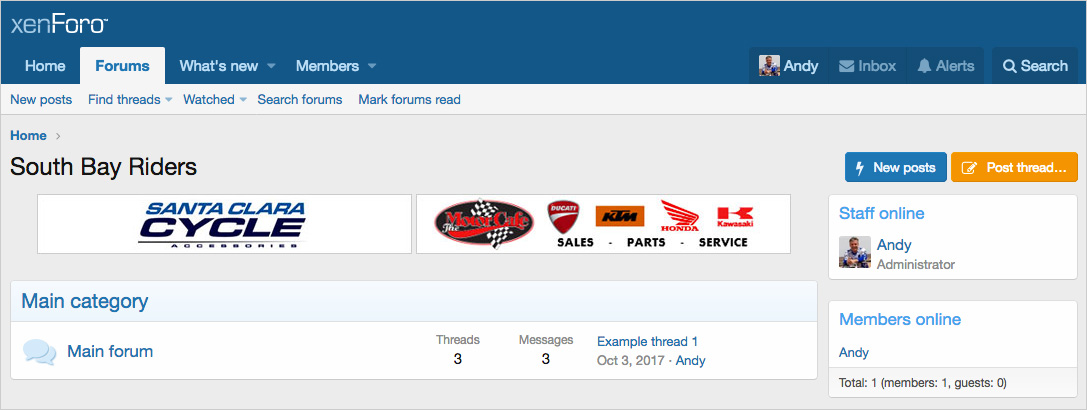
Task: Open the Search forums link
Action: [x=299, y=100]
